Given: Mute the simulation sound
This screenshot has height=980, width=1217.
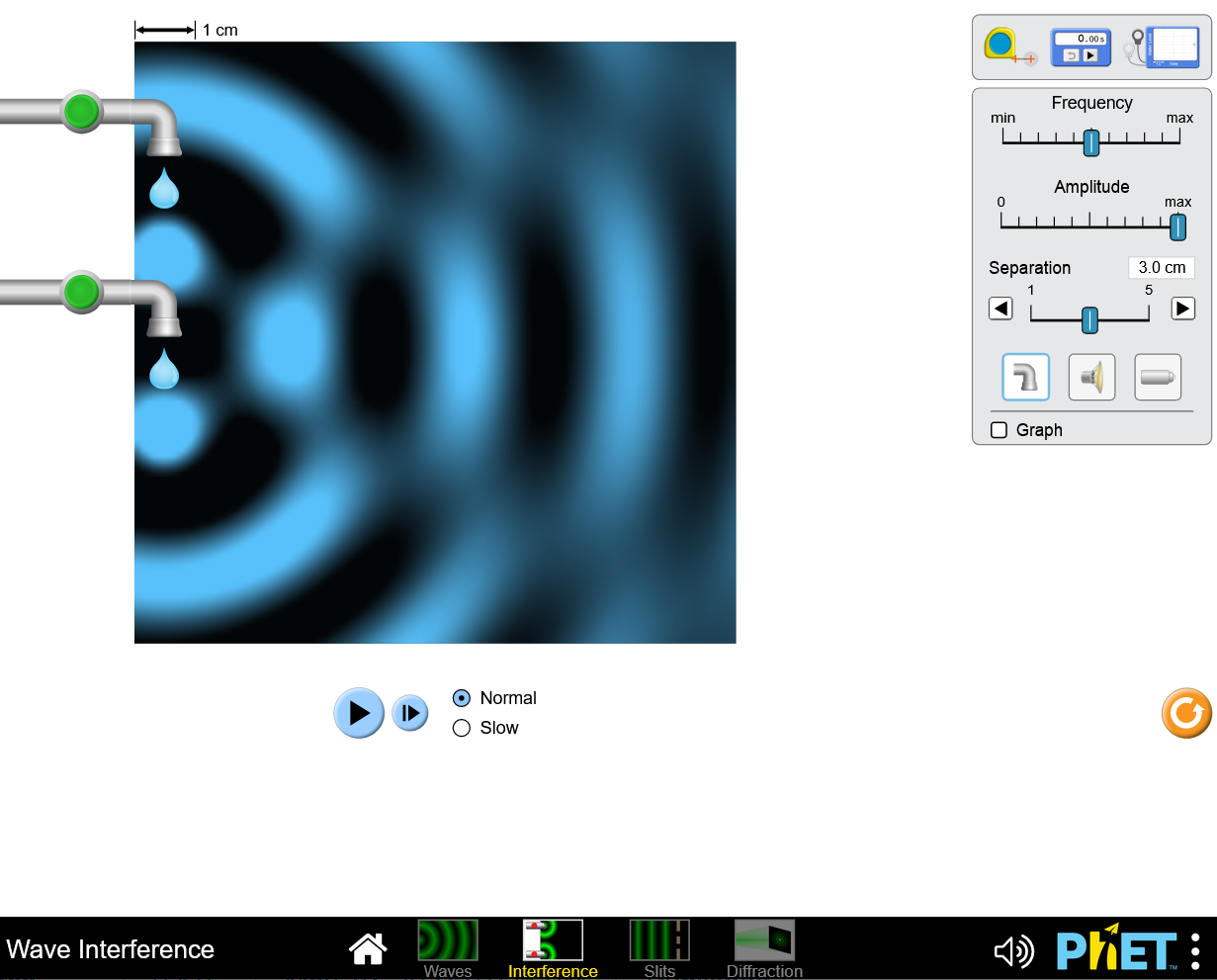Looking at the screenshot, I should click(1013, 951).
